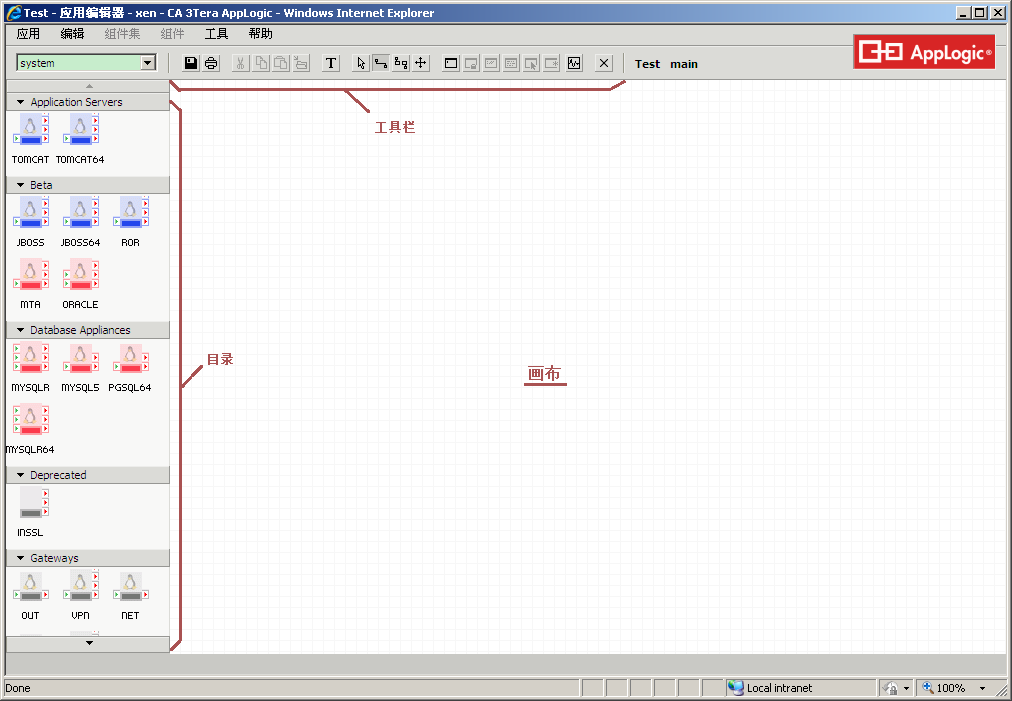Select the TOMCAT64 appliance icon
The height and width of the screenshot is (701, 1012).
click(80, 130)
